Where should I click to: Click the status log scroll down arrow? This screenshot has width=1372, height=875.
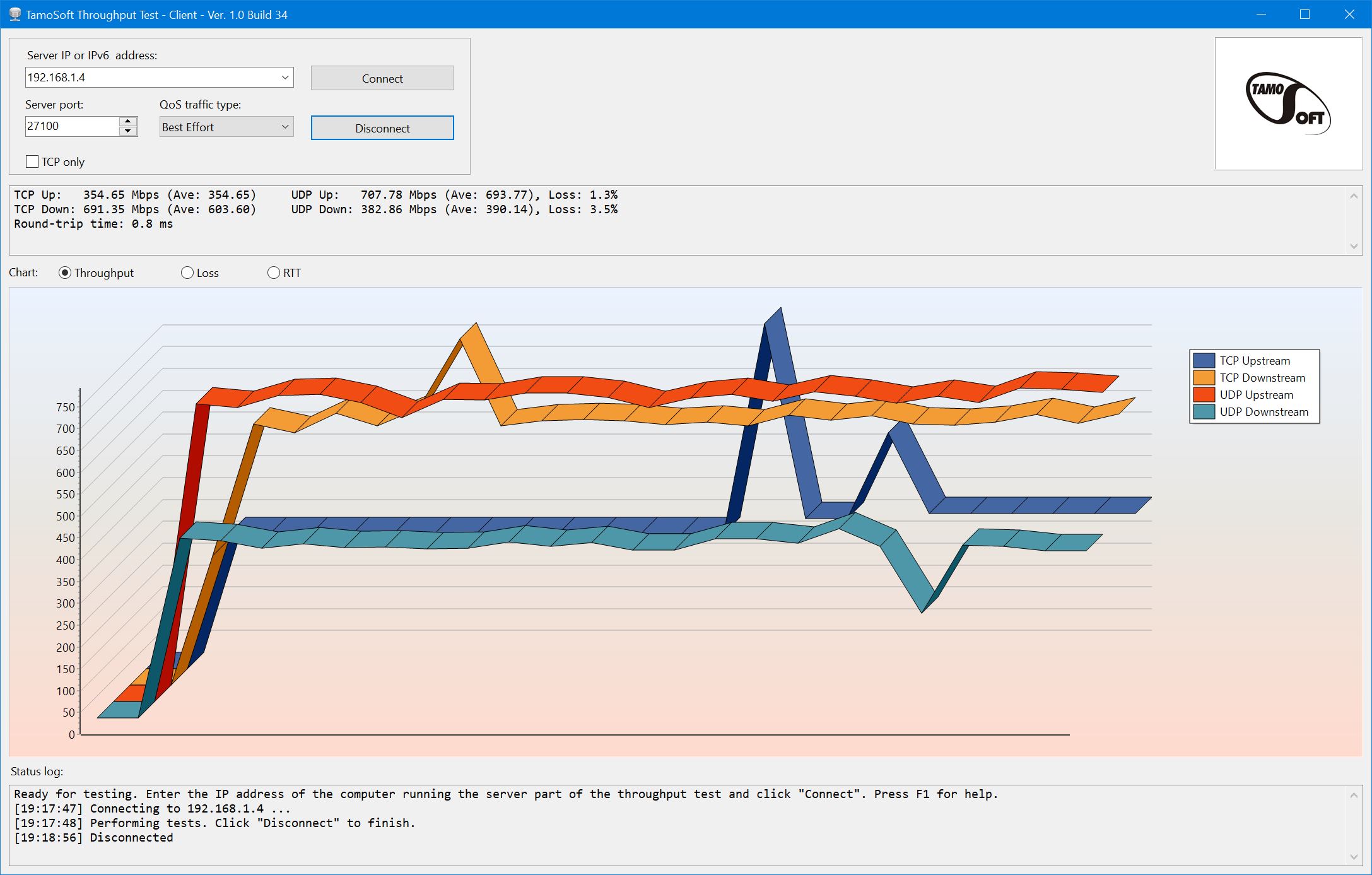(1354, 857)
